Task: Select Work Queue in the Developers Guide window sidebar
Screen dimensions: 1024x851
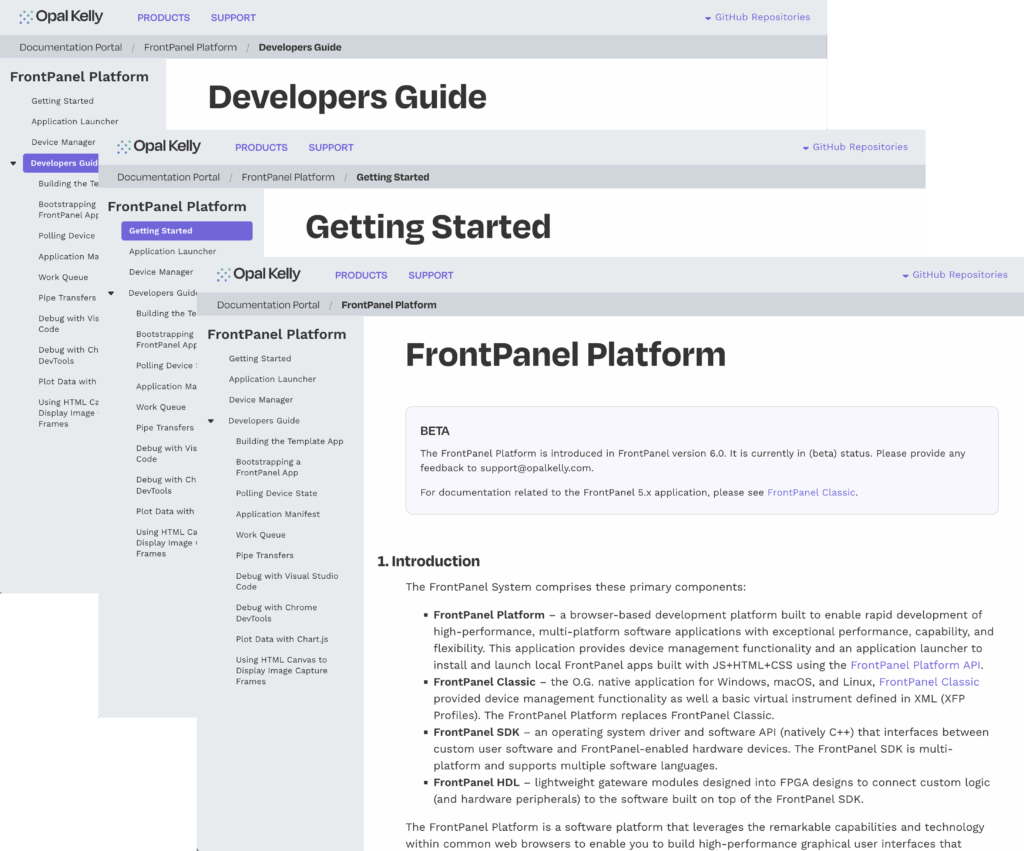Action: coord(63,277)
